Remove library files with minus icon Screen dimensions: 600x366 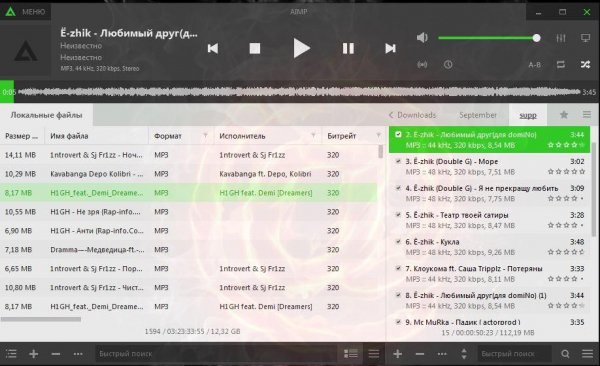pyautogui.click(x=56, y=354)
